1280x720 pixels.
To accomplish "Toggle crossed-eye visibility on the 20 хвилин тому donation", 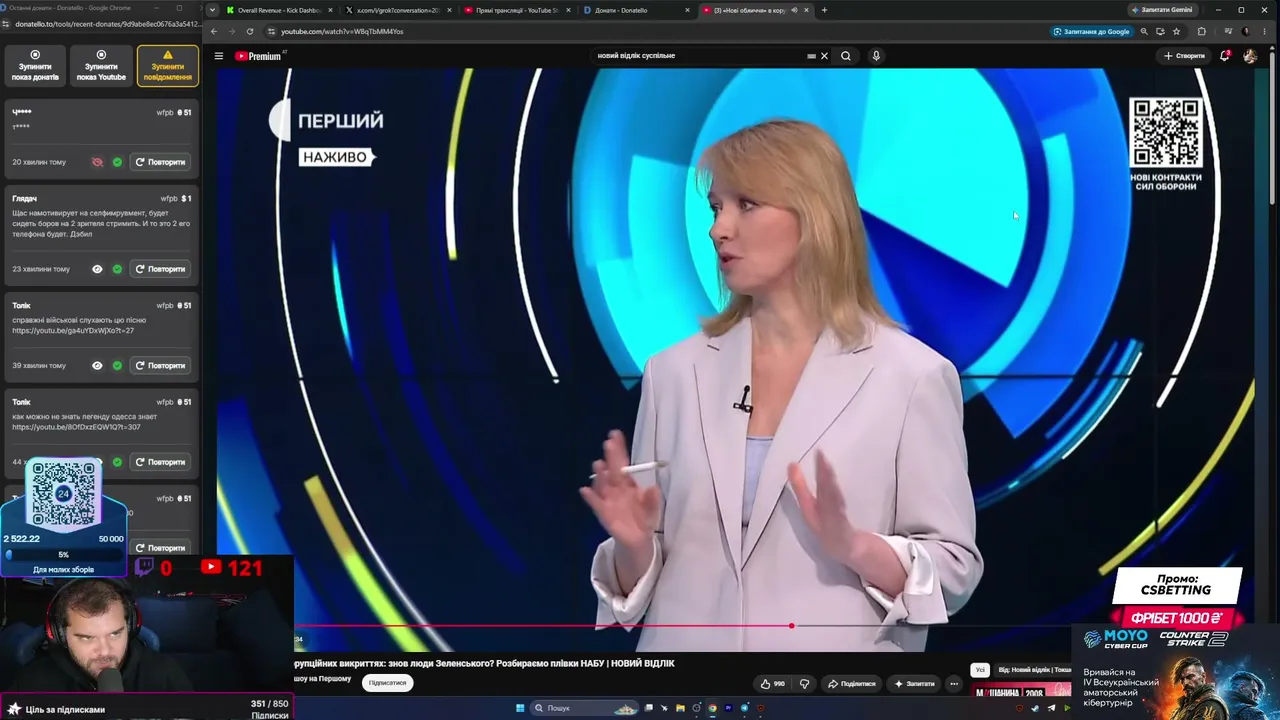I will [97, 162].
